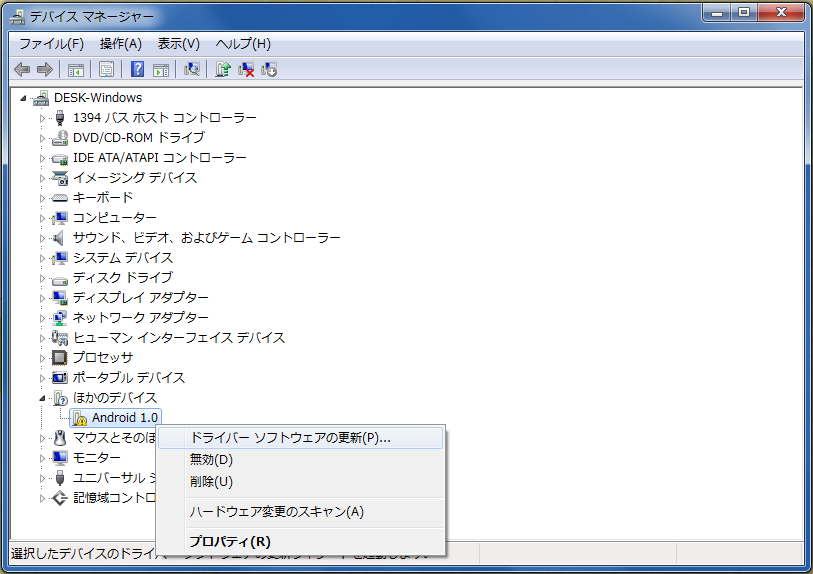Open the ヘルプ(H) menu
Image resolution: width=813 pixels, height=574 pixels.
tap(243, 44)
